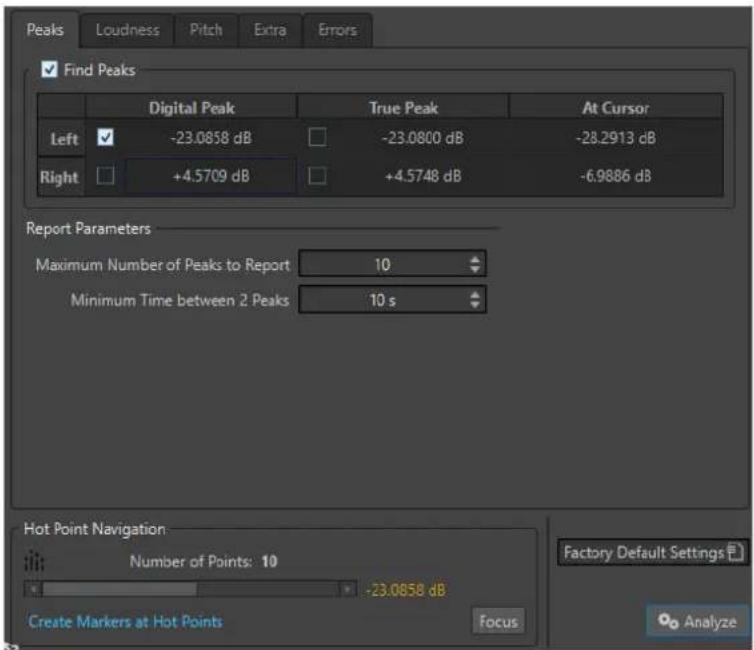Image resolution: width=754 pixels, height=650 pixels.
Task: Select the Errors tab
Action: pyautogui.click(x=338, y=30)
